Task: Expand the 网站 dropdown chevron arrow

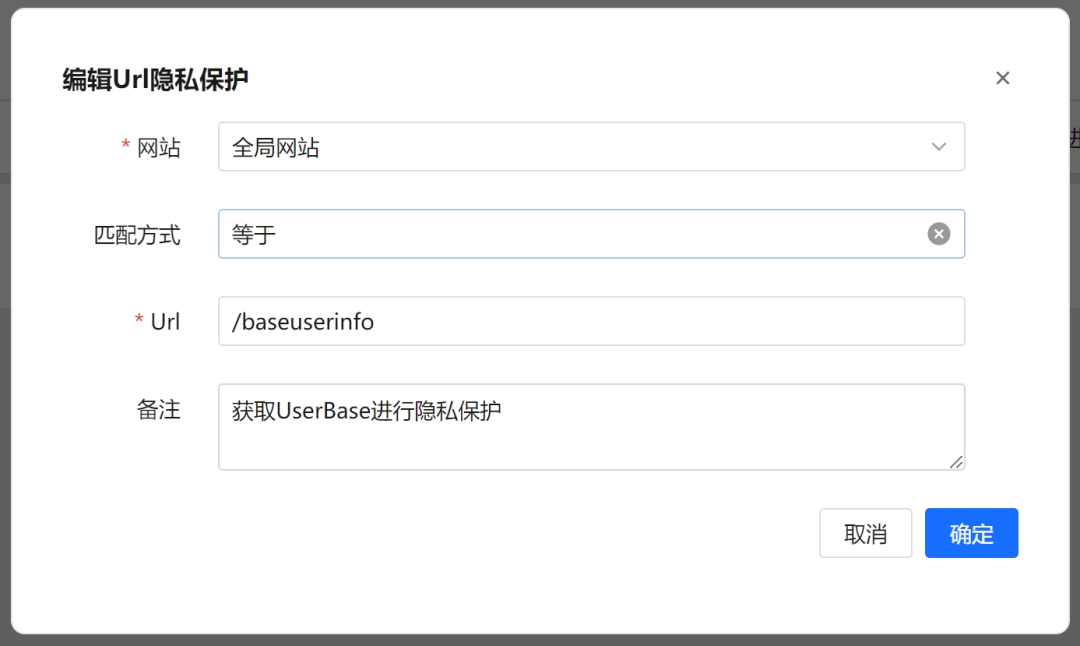Action: pyautogui.click(x=938, y=147)
